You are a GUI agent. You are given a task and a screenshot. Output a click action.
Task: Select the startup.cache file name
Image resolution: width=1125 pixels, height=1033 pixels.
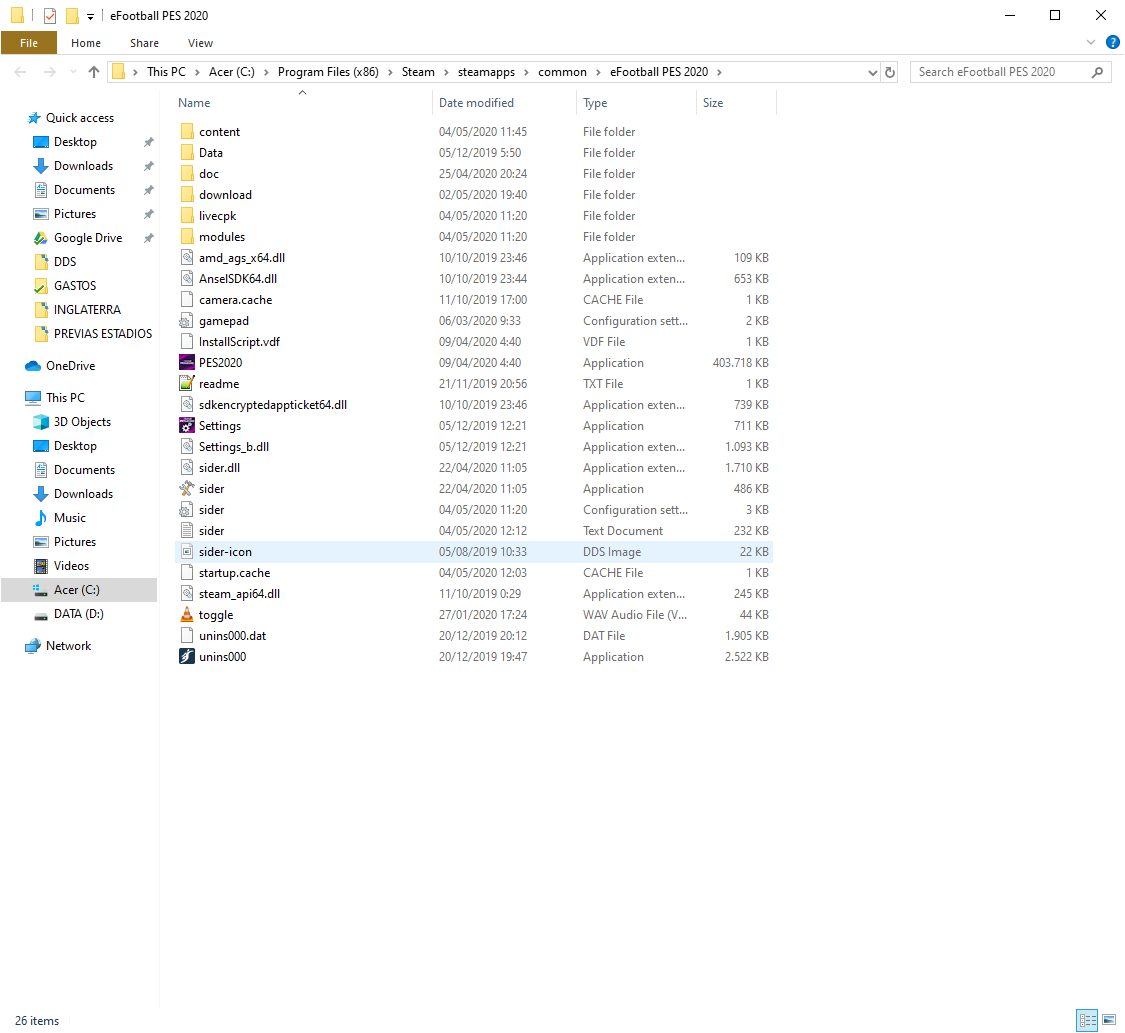pyautogui.click(x=235, y=573)
